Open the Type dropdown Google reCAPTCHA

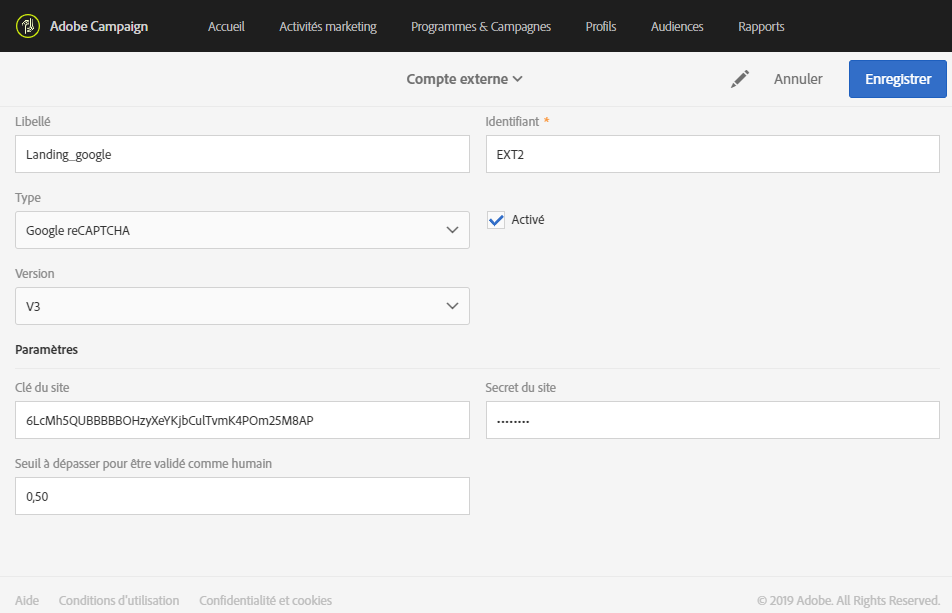click(242, 230)
